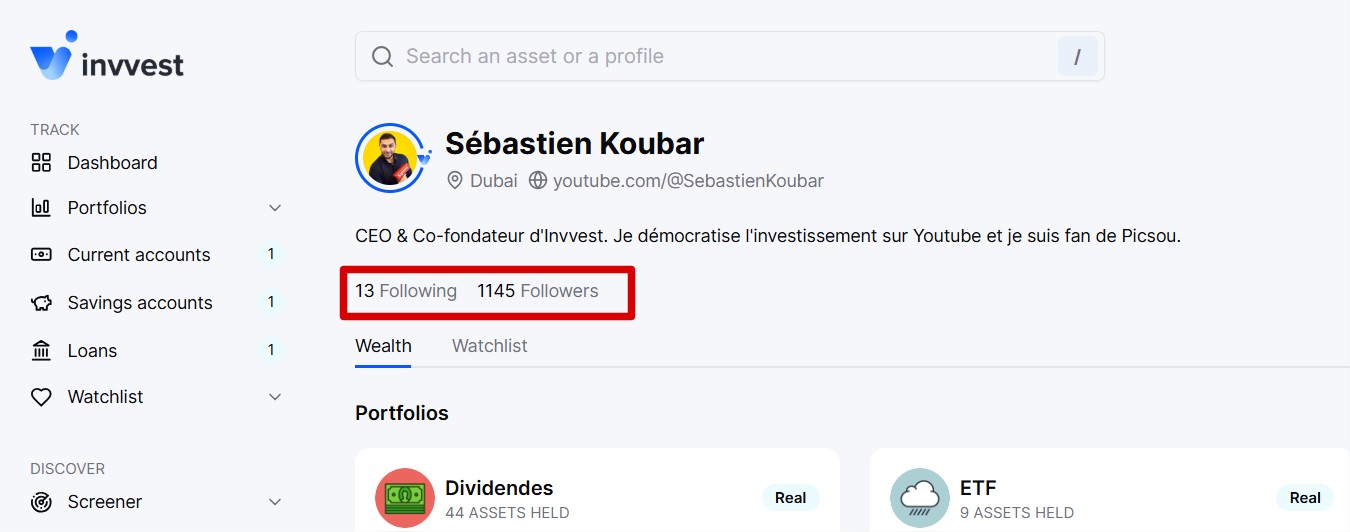Select the Wealth profile tab
1350x532 pixels.
pos(383,346)
